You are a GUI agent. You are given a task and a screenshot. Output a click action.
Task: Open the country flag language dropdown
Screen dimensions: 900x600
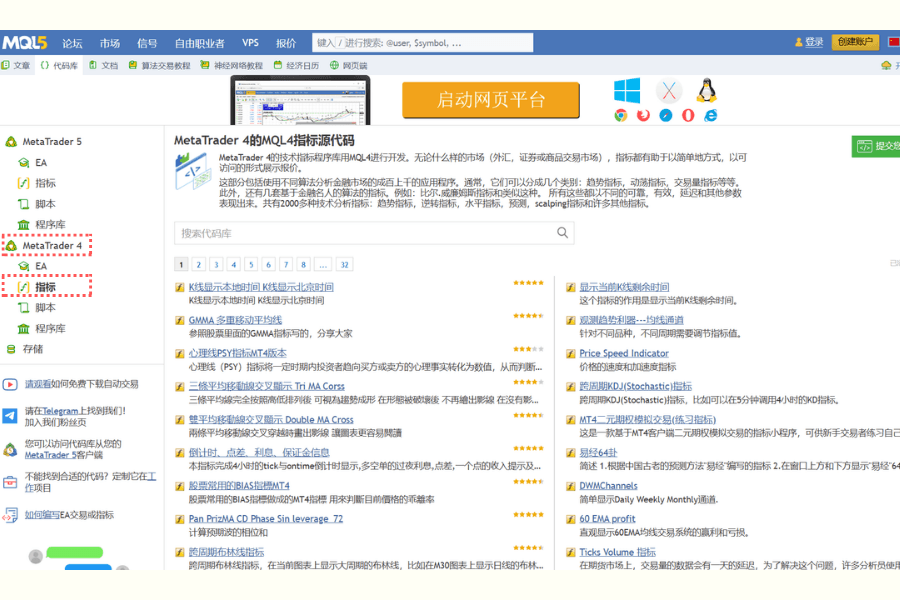click(894, 43)
